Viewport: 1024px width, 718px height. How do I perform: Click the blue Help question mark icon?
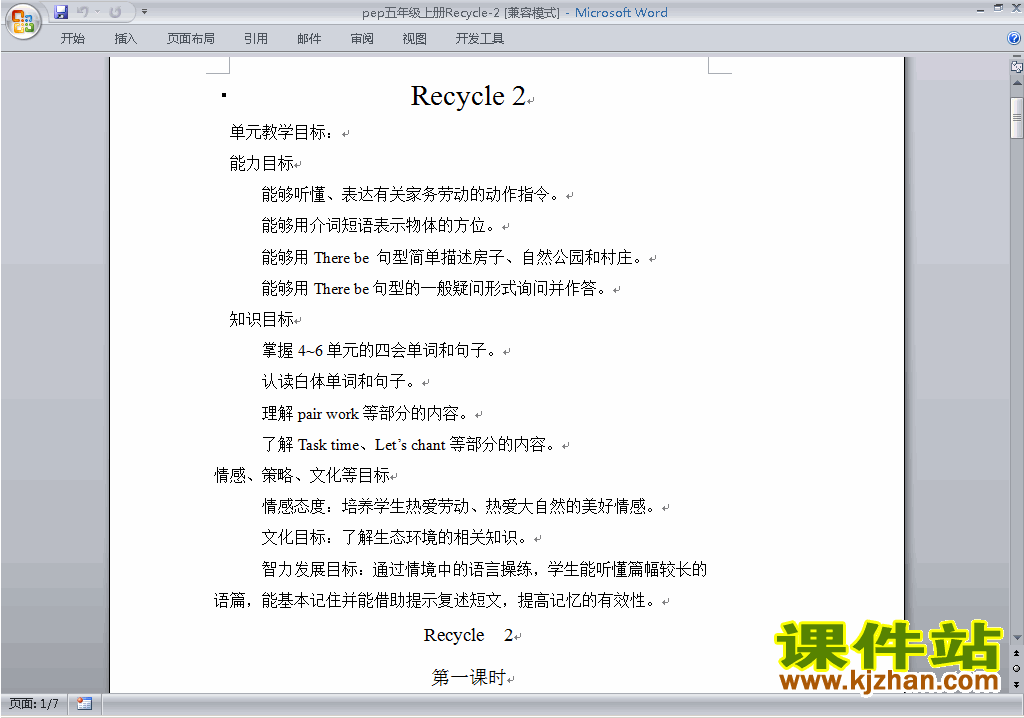coord(1014,39)
